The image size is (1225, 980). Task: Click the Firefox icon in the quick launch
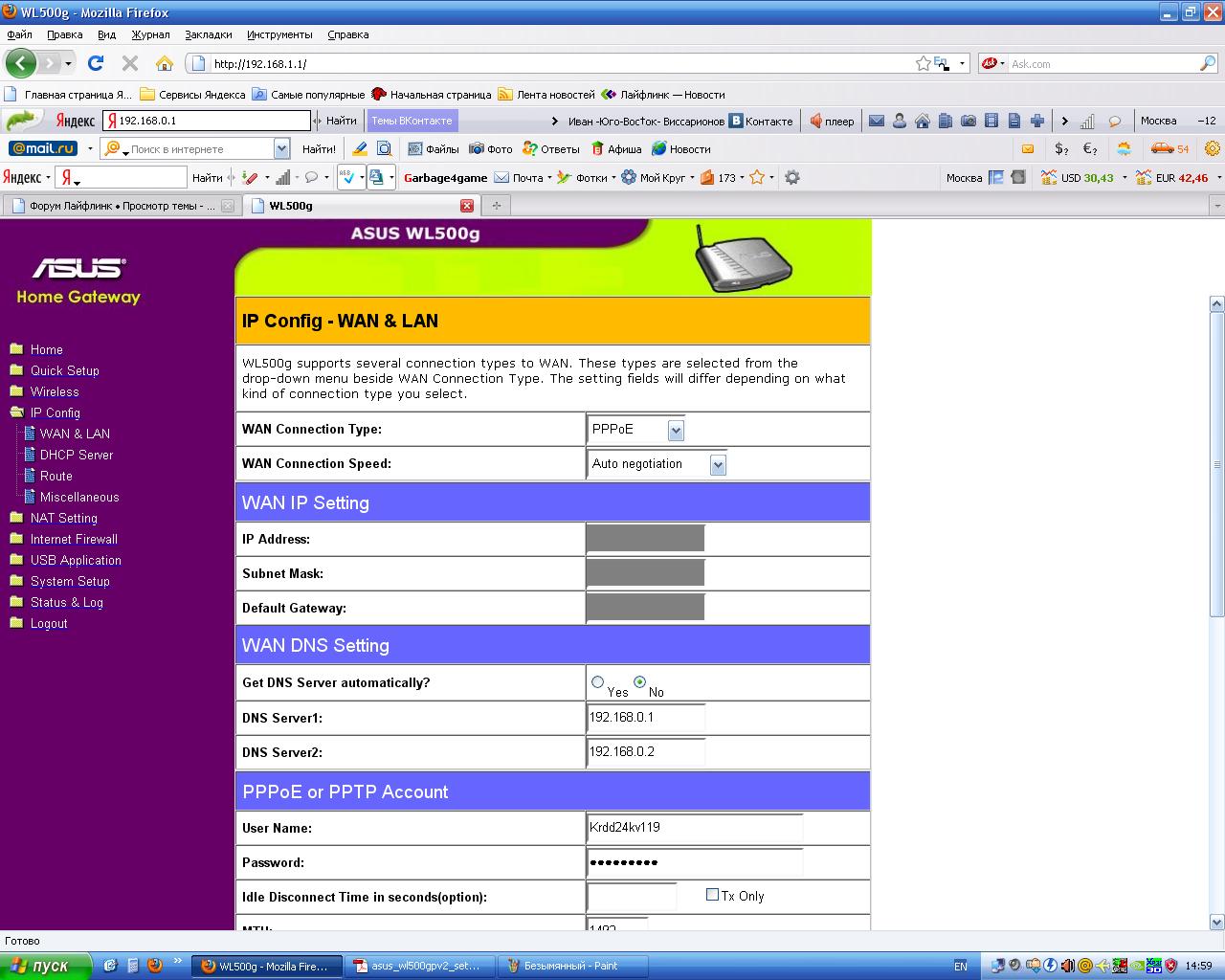pos(155,966)
